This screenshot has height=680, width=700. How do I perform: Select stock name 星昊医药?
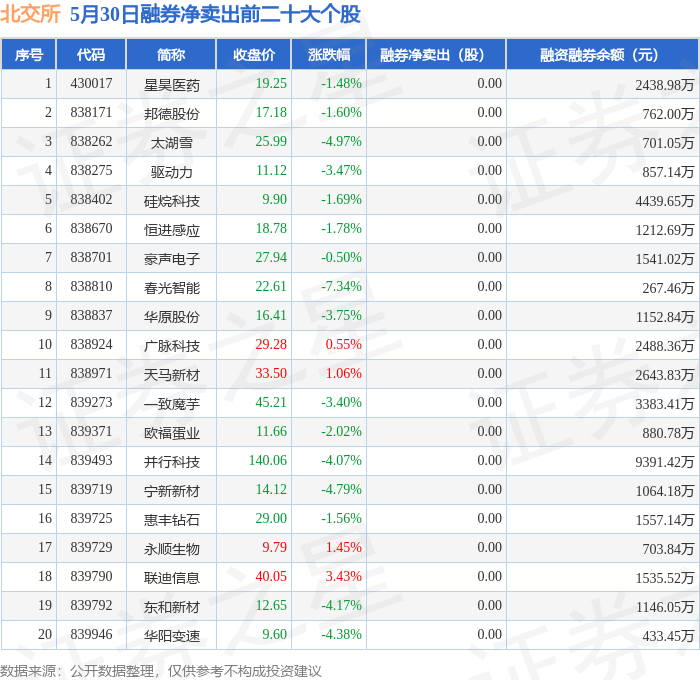click(171, 85)
